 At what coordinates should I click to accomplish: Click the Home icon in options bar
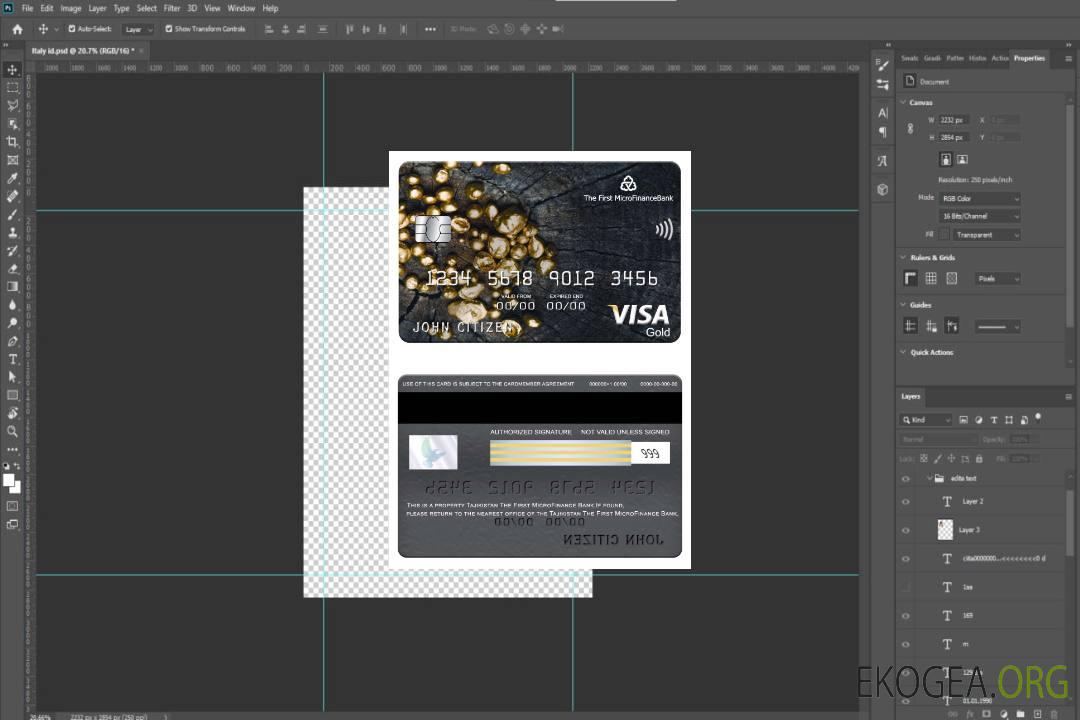click(17, 29)
